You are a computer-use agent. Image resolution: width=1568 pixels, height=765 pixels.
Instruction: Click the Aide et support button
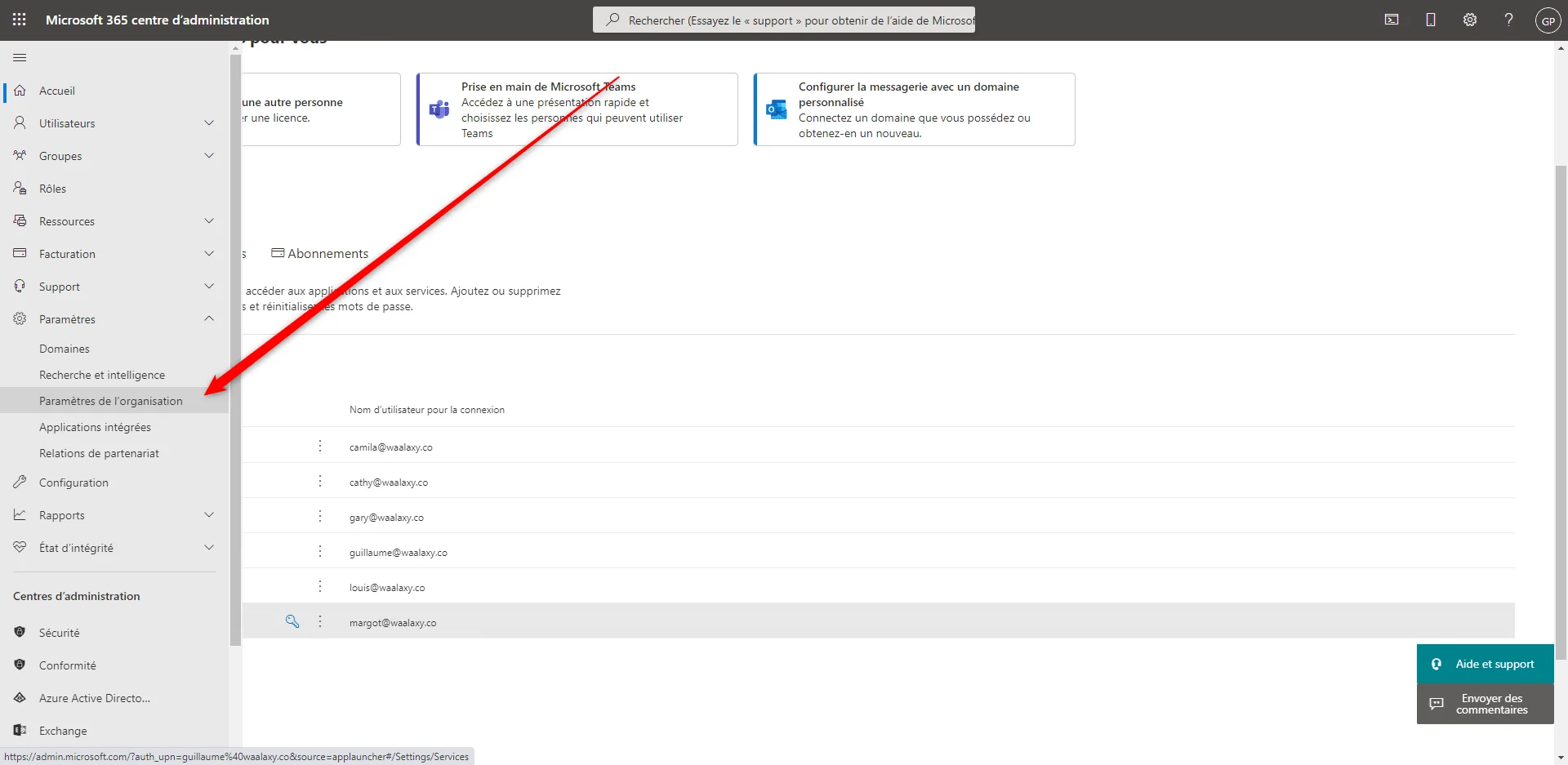tap(1486, 664)
